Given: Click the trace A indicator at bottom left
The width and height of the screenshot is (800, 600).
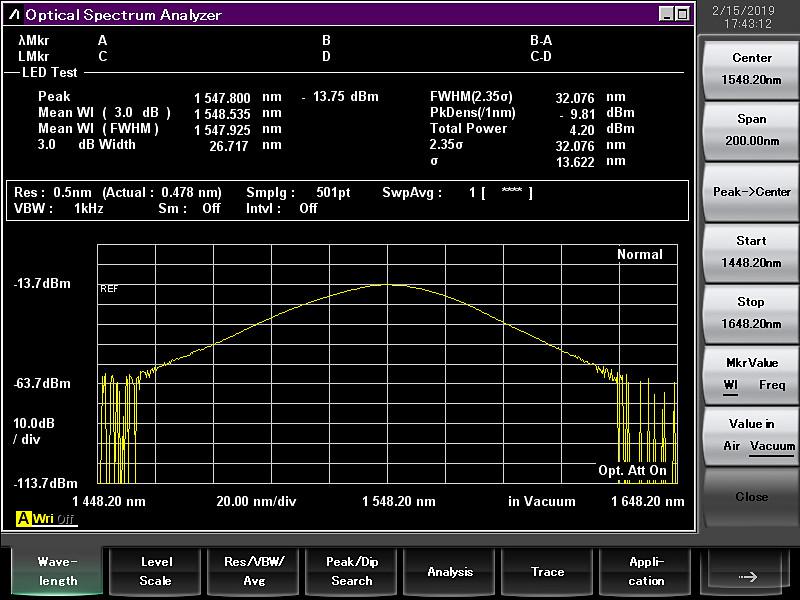Looking at the screenshot, I should 23,518.
